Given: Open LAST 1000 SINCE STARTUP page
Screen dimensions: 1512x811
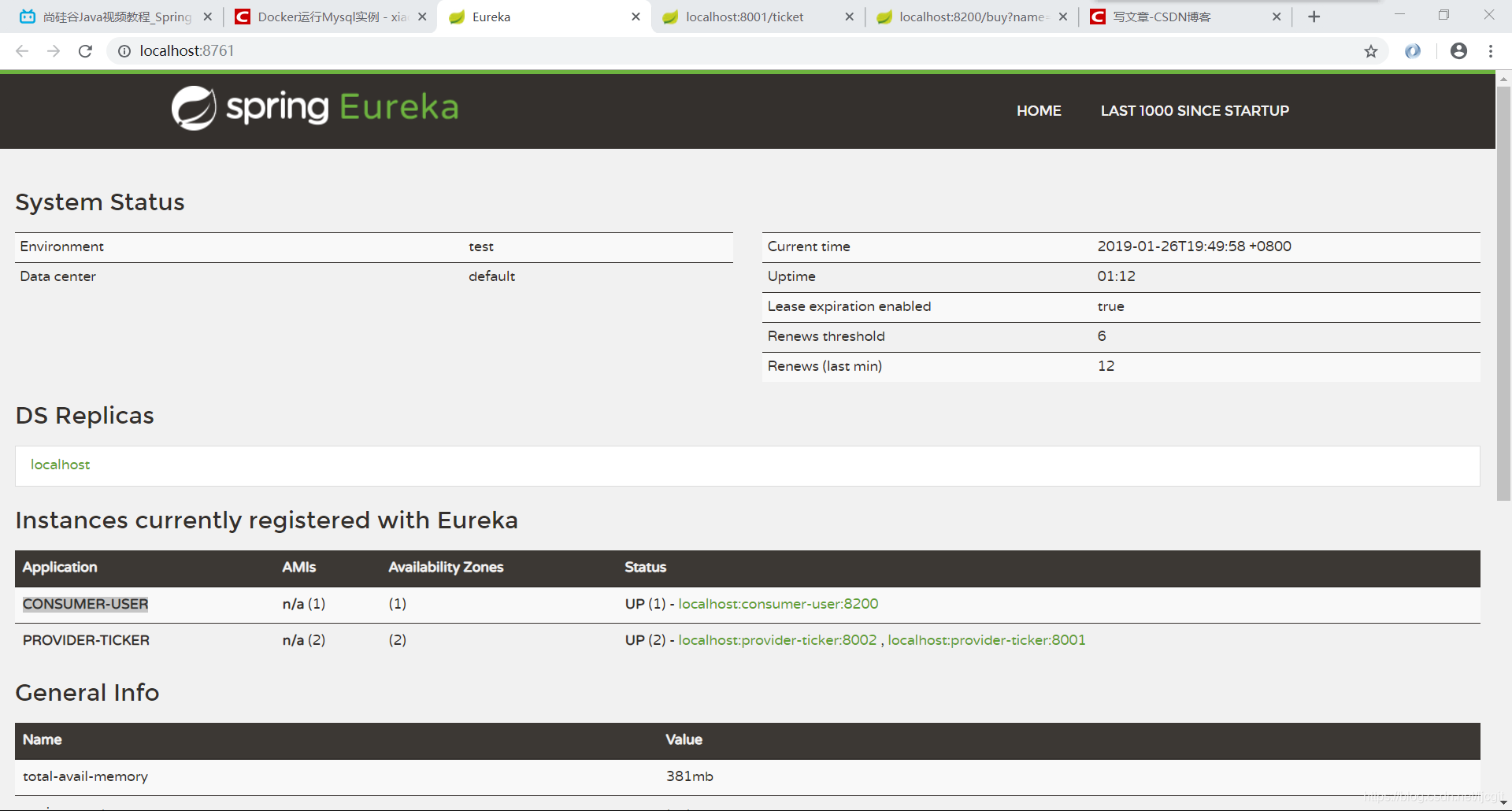Looking at the screenshot, I should [1195, 111].
